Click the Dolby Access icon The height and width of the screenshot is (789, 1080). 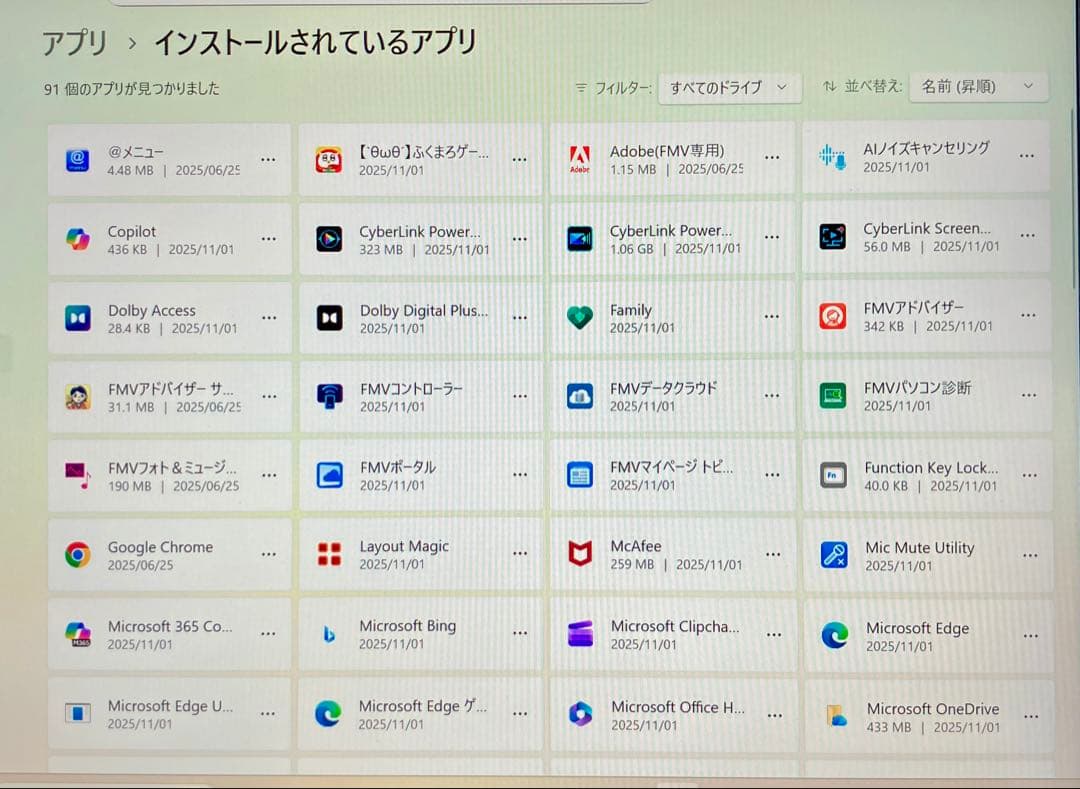(x=78, y=317)
